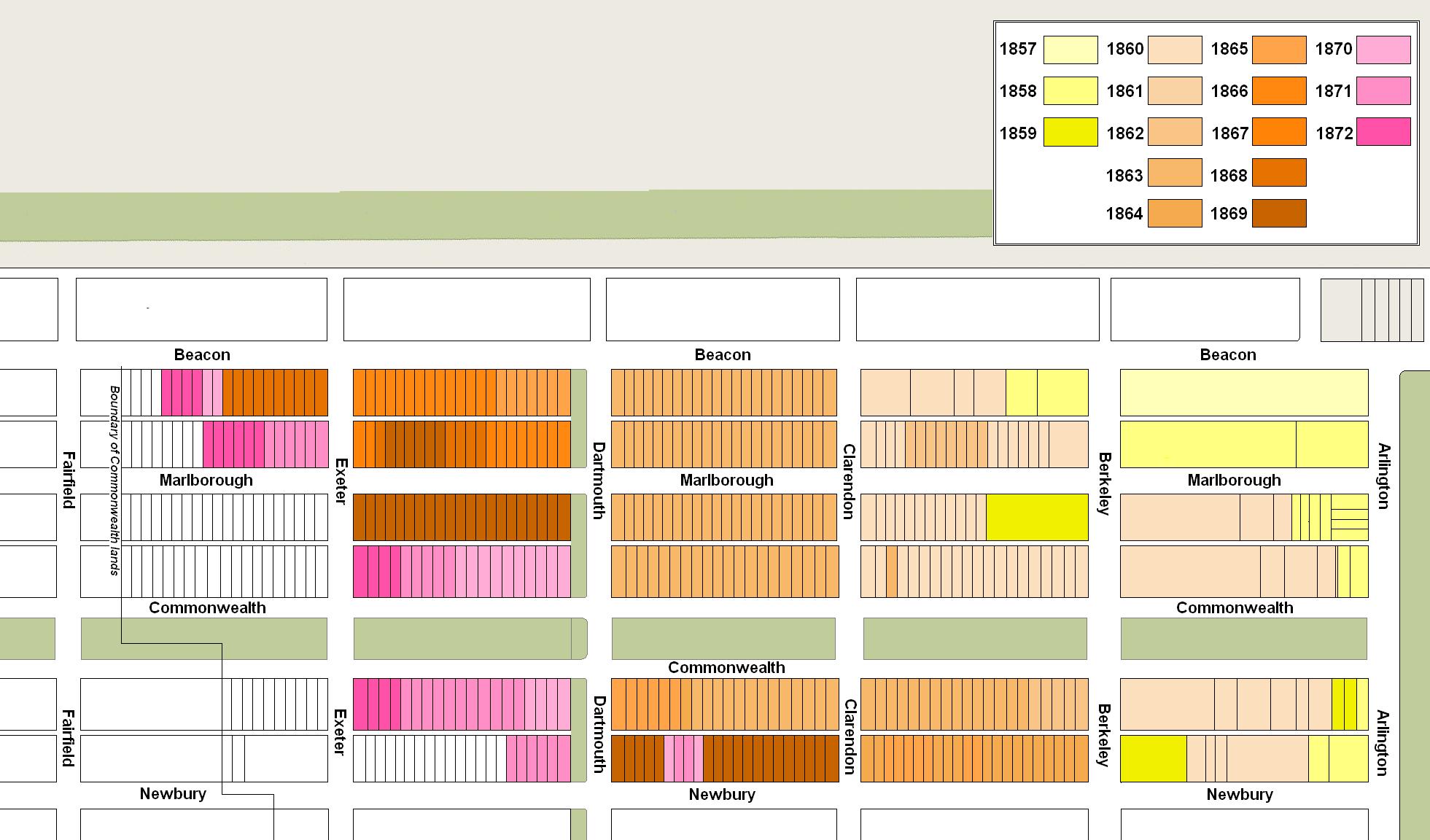Click the Newbury label below Fairfield block

(173, 793)
